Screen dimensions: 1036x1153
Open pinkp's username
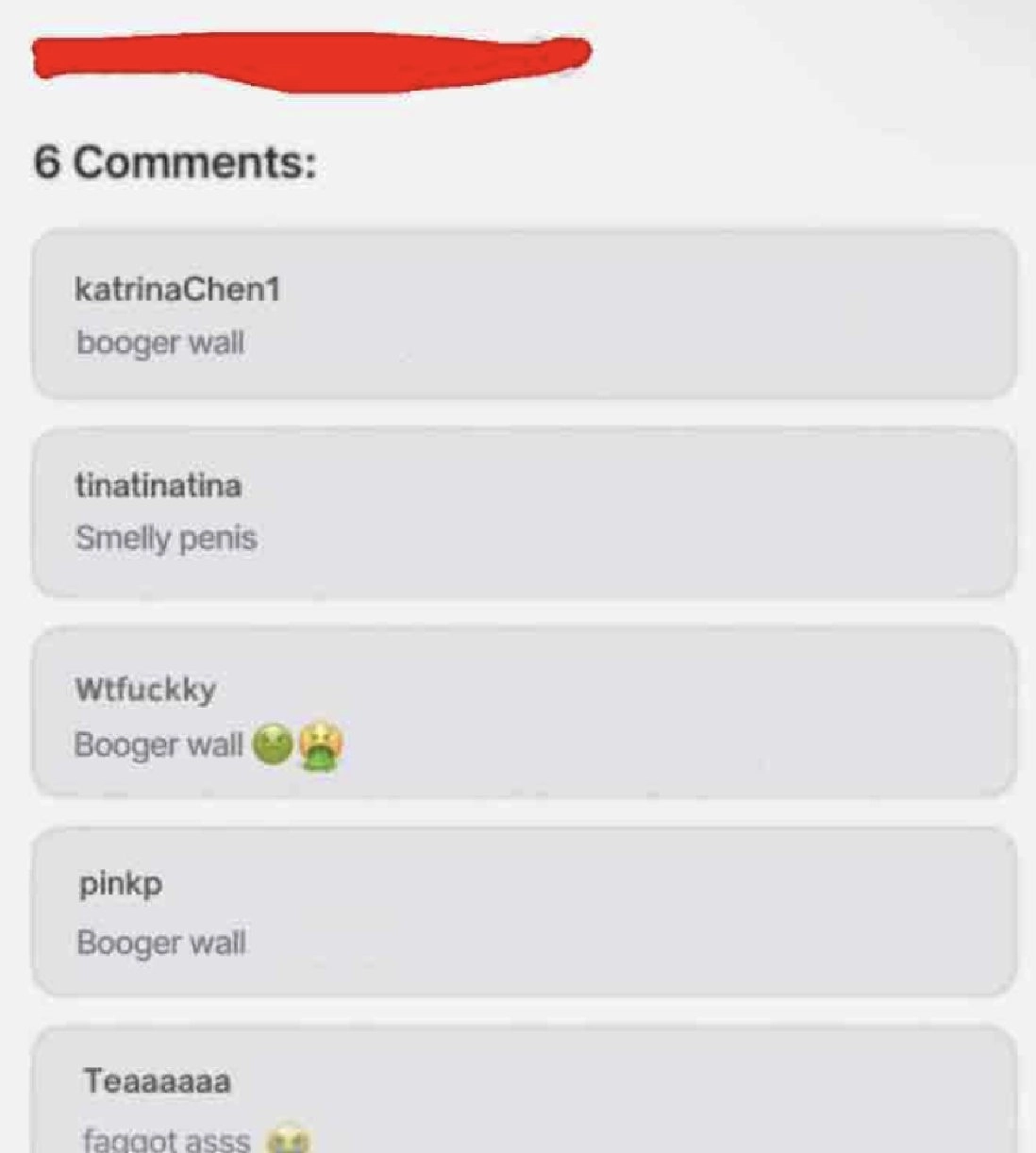120,884
